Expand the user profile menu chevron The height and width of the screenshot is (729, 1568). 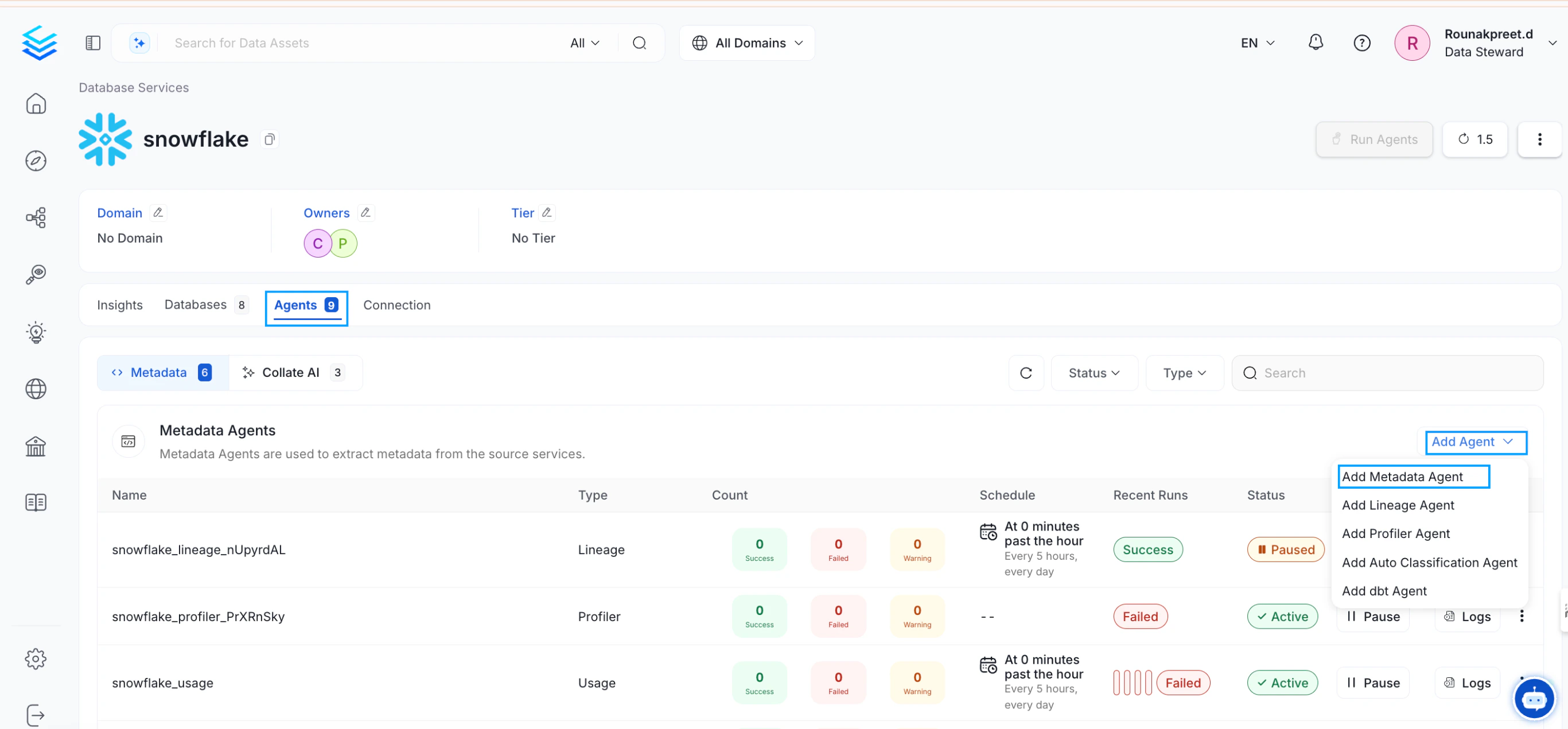(1553, 43)
